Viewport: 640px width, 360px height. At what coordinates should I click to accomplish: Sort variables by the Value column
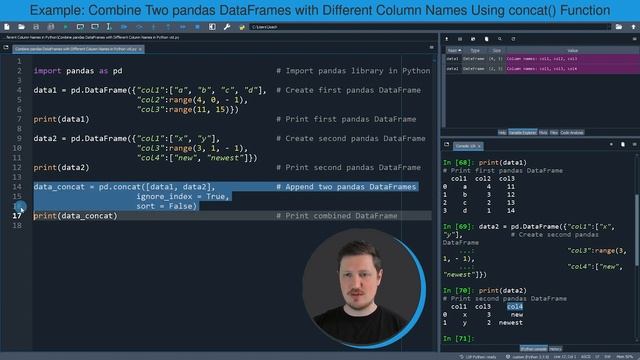pyautogui.click(x=572, y=51)
